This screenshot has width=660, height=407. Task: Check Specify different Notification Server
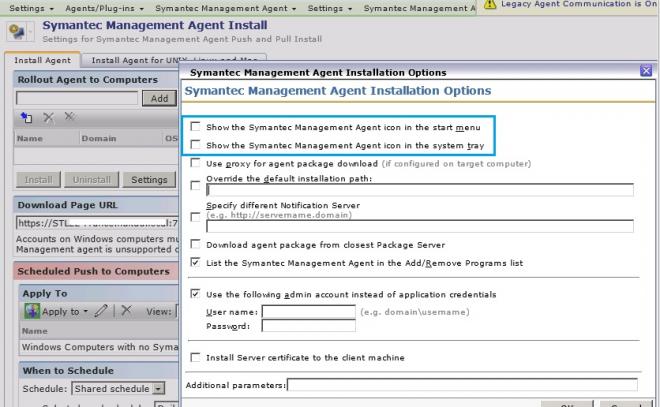[195, 217]
